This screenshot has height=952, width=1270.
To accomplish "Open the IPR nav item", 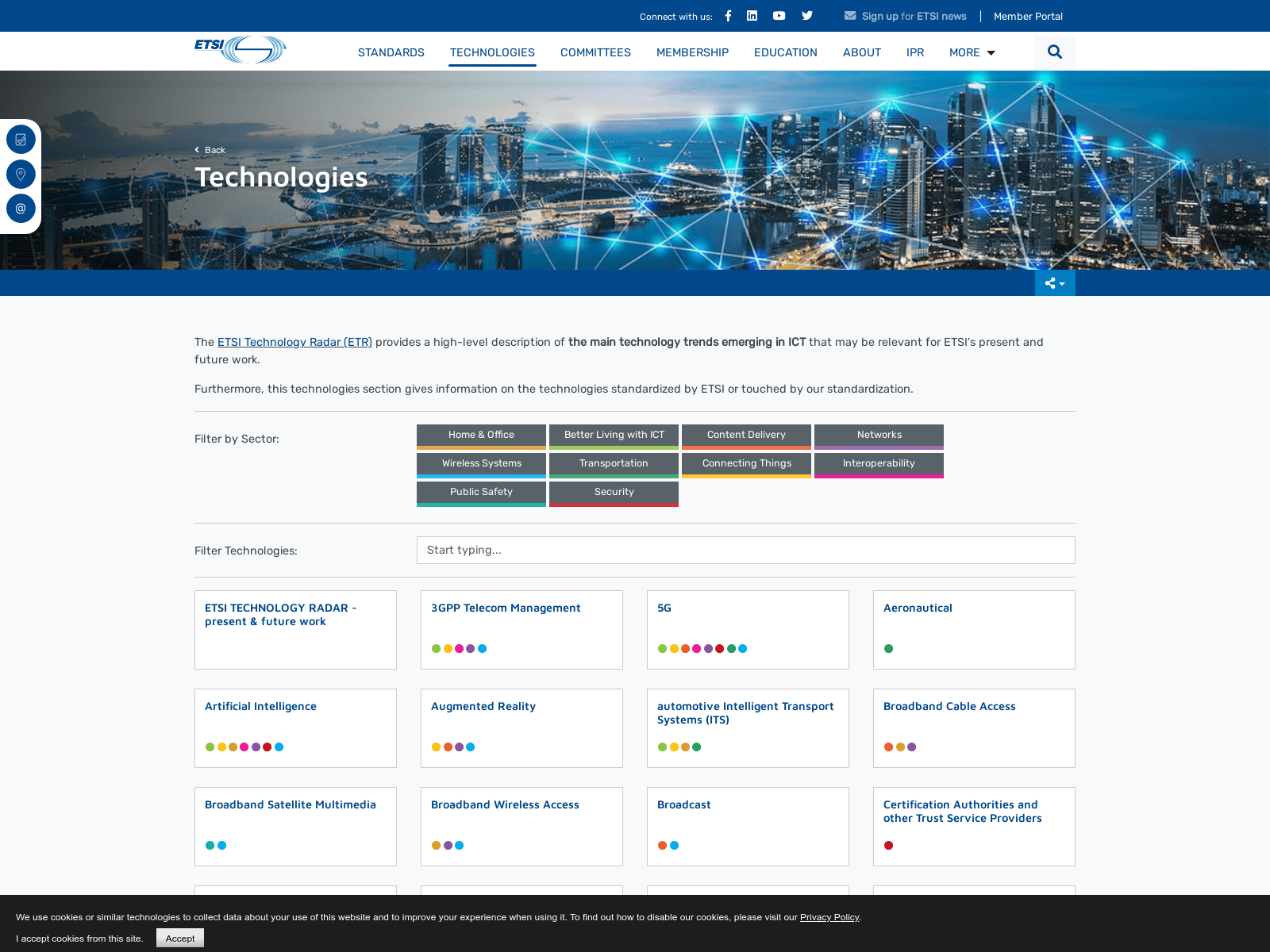I will click(x=915, y=52).
